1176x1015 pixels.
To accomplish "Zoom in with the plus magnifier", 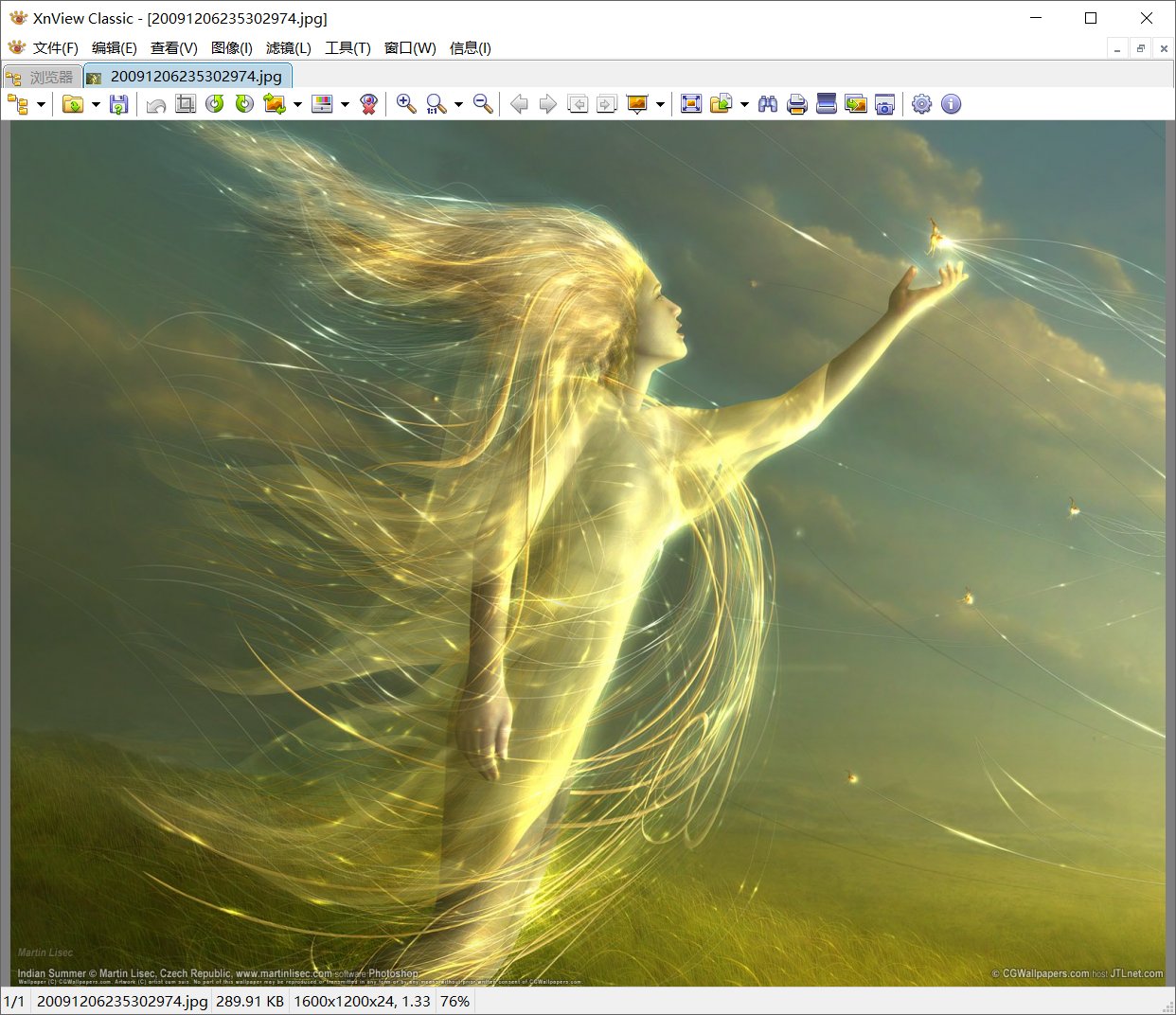I will 406,104.
